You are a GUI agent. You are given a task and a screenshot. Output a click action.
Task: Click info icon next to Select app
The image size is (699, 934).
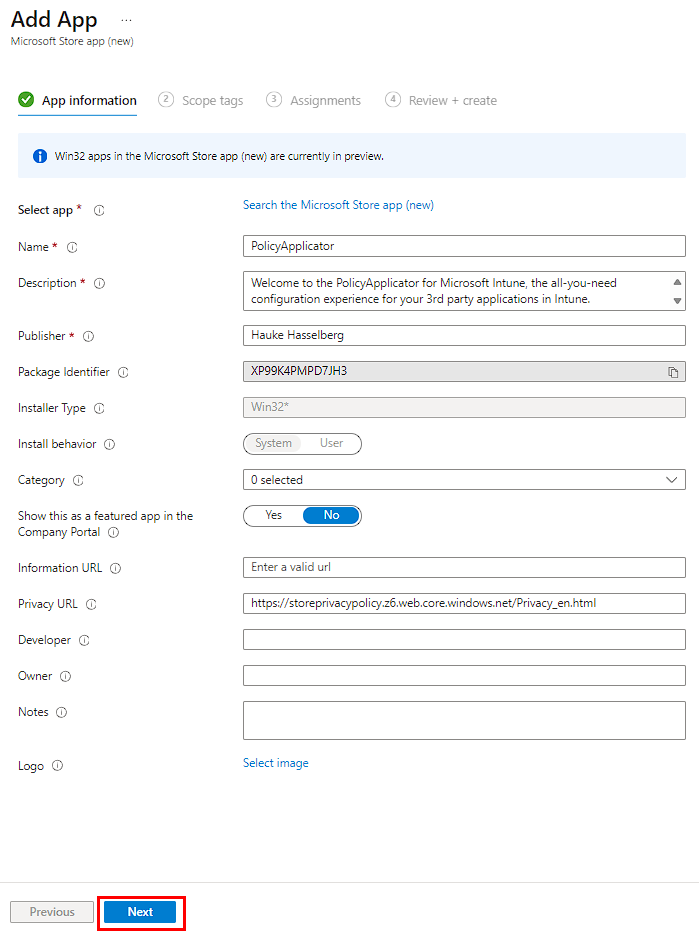pos(99,210)
